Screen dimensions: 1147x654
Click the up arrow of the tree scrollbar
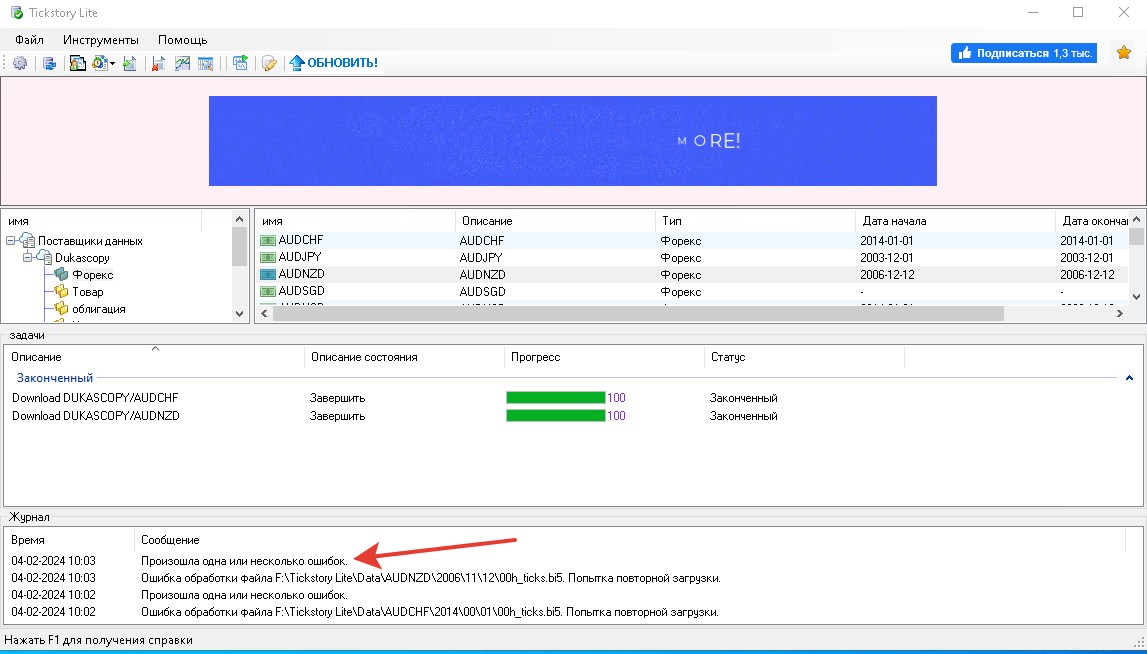239,219
